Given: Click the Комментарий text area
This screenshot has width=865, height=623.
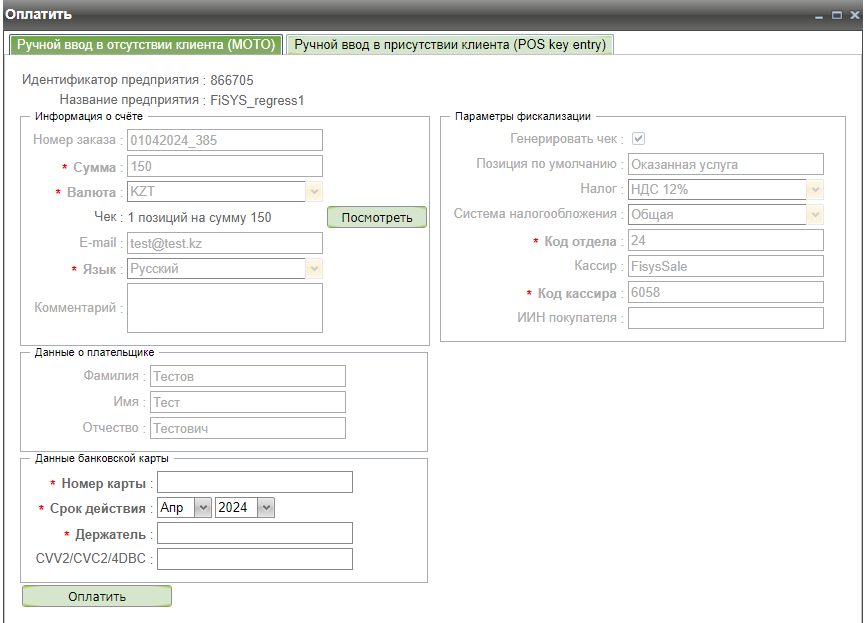Looking at the screenshot, I should (224, 307).
